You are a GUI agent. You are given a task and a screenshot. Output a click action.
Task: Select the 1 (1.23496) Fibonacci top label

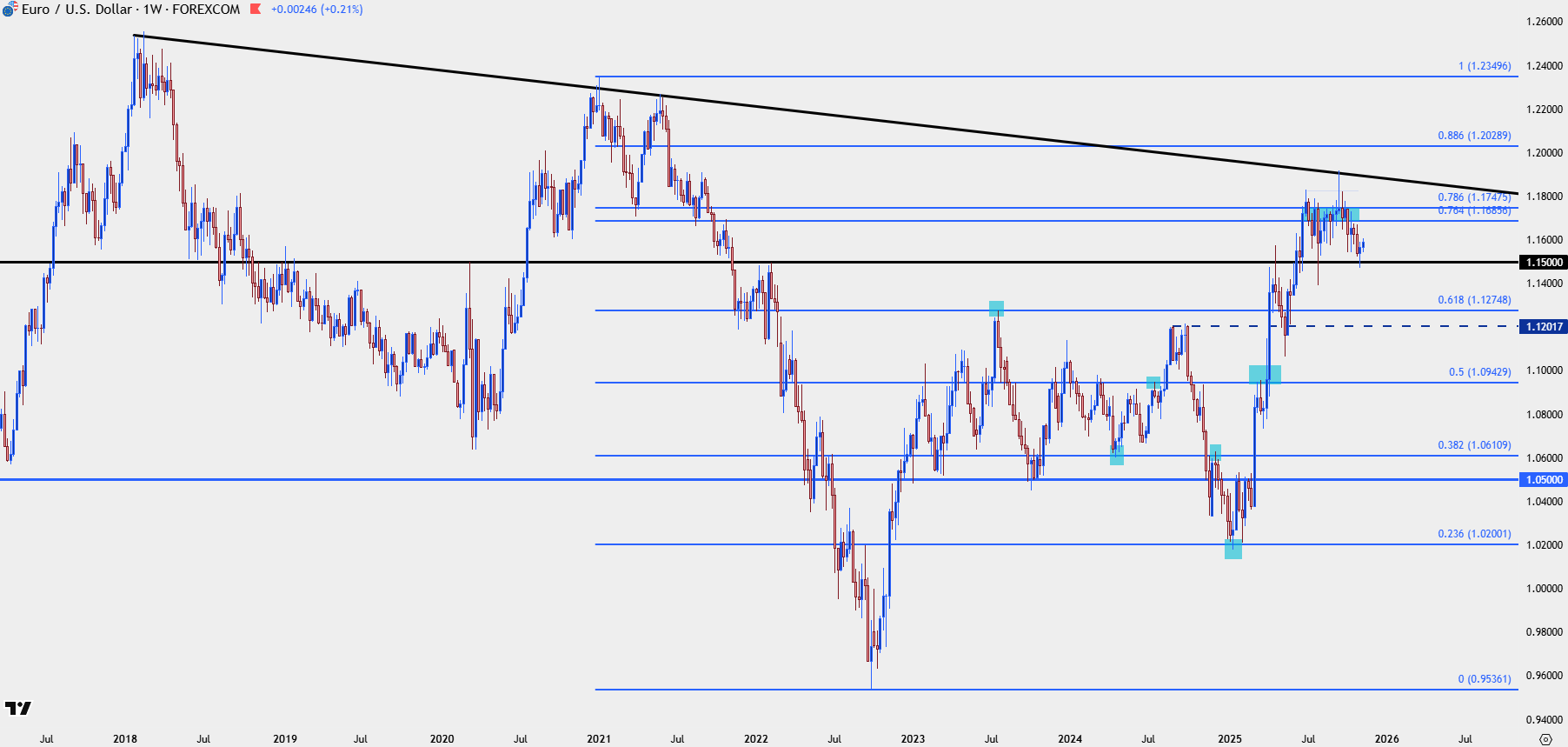point(1485,66)
